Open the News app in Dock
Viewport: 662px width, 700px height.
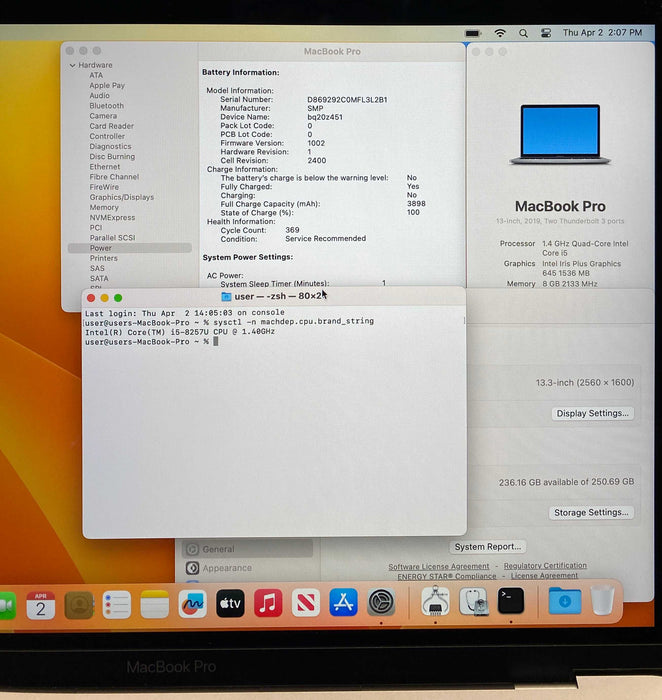pos(306,603)
